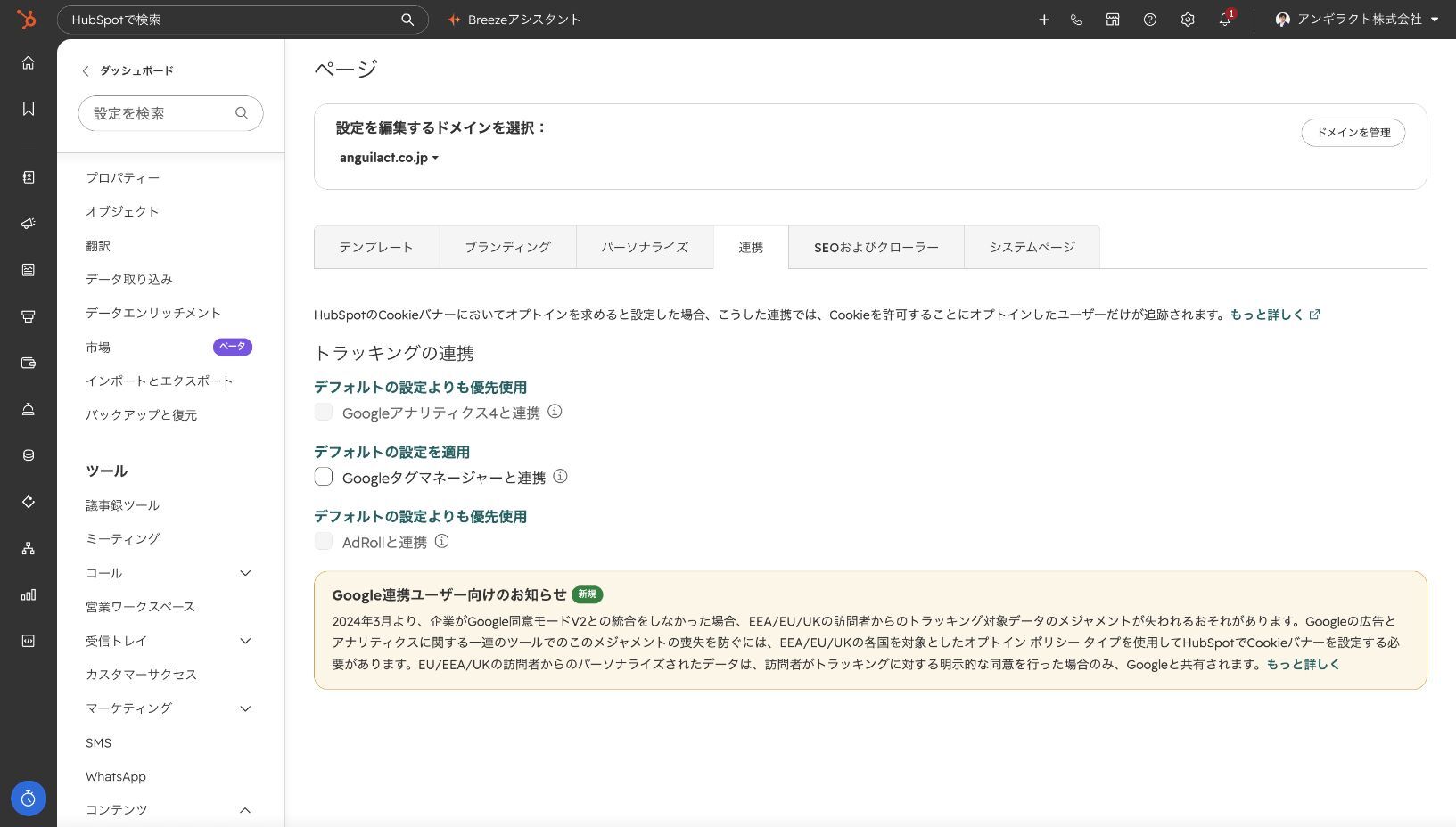The width and height of the screenshot is (1456, 827).
Task: Switch to パーソナライズ tab
Action: pyautogui.click(x=645, y=247)
